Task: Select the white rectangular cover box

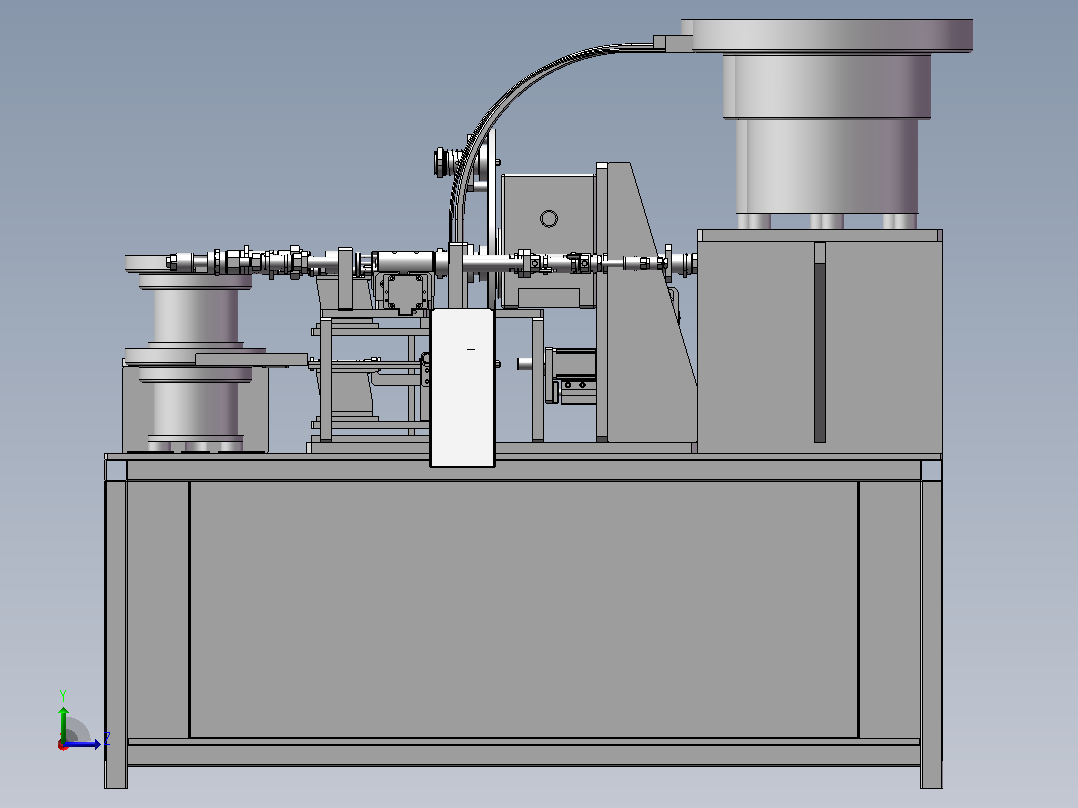Action: (x=462, y=388)
